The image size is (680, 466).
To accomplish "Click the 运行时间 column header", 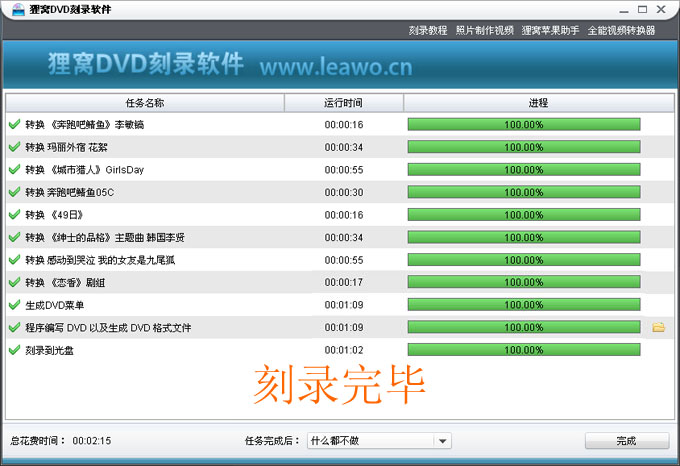I will (x=343, y=103).
